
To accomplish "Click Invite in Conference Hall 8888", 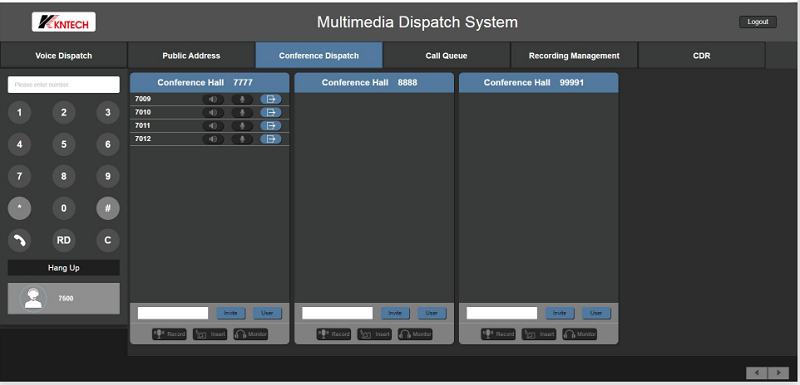I will click(x=395, y=313).
